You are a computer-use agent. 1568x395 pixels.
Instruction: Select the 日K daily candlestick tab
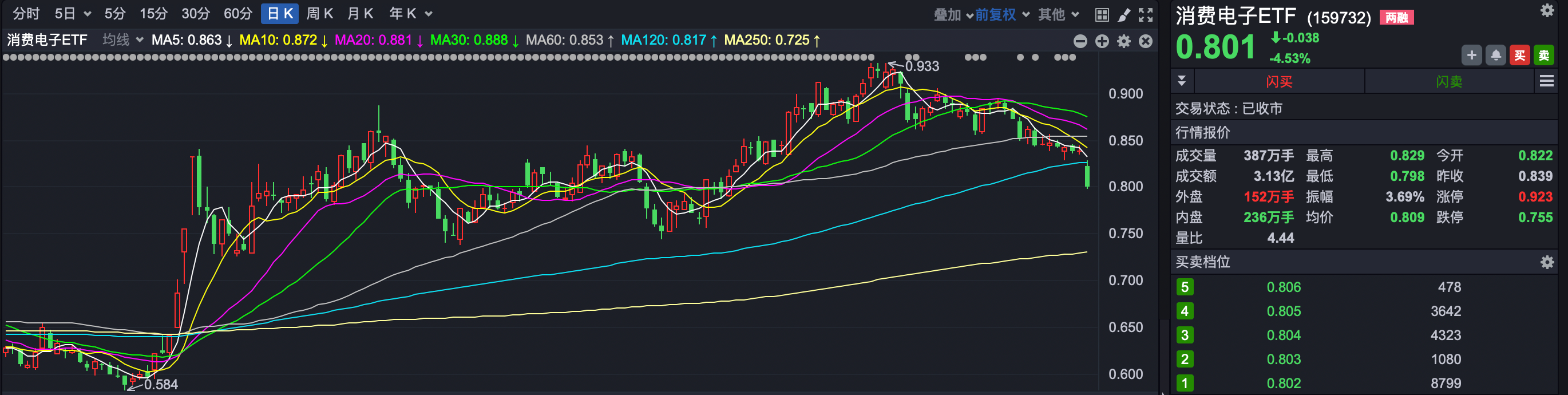[280, 13]
